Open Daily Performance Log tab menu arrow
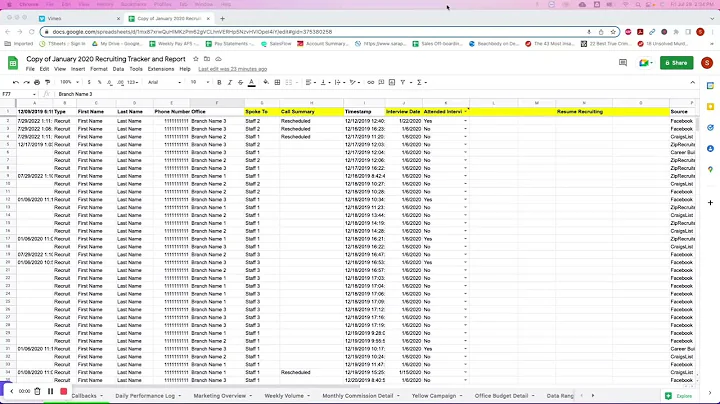 click(x=180, y=396)
